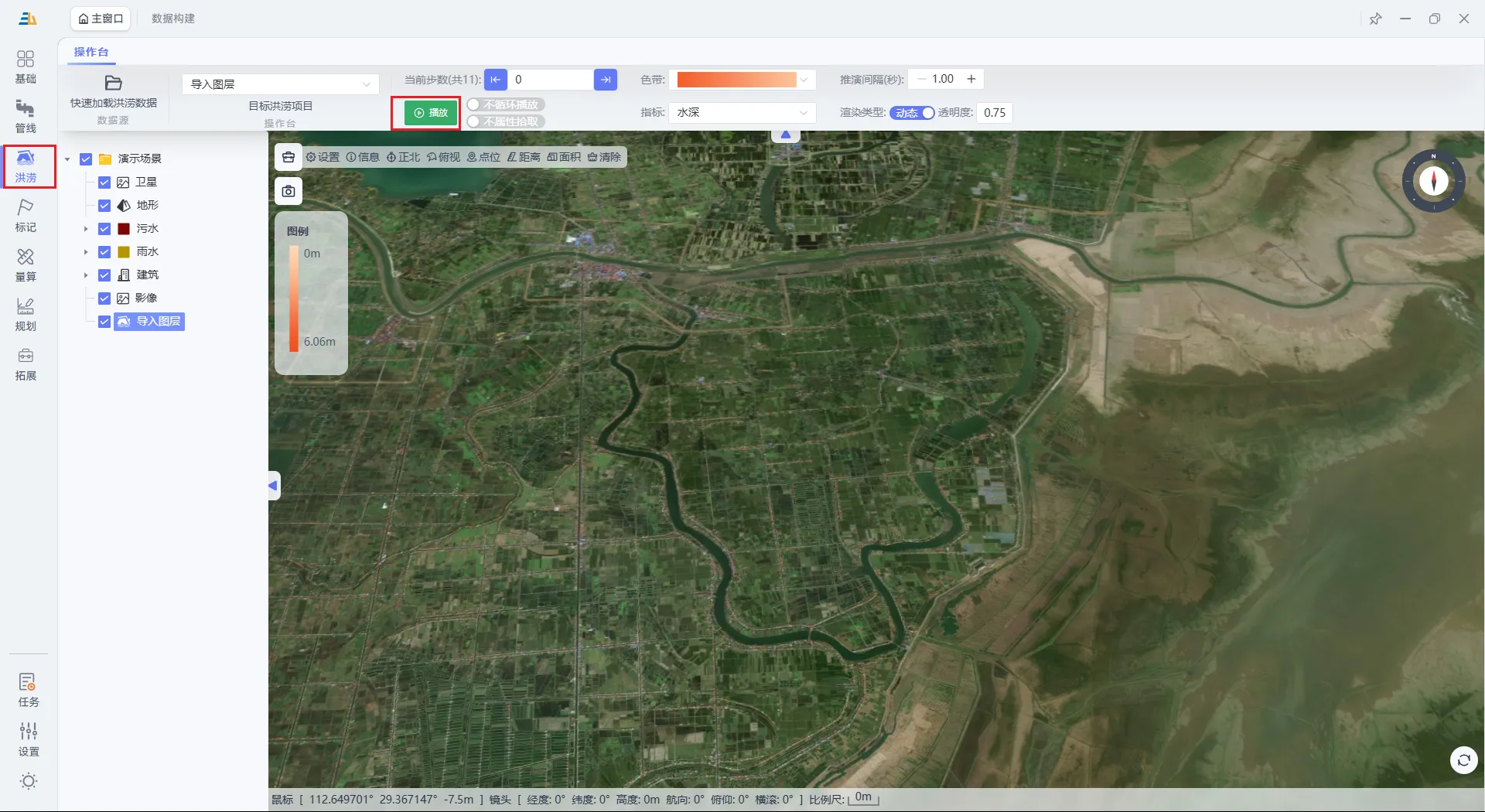Expand the 污水 tree node
The width and height of the screenshot is (1485, 812).
point(86,229)
